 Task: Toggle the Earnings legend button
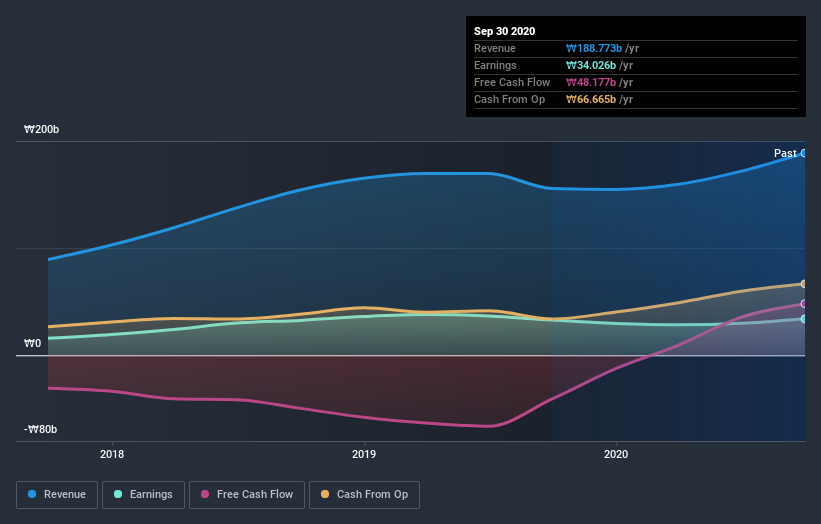(x=143, y=495)
